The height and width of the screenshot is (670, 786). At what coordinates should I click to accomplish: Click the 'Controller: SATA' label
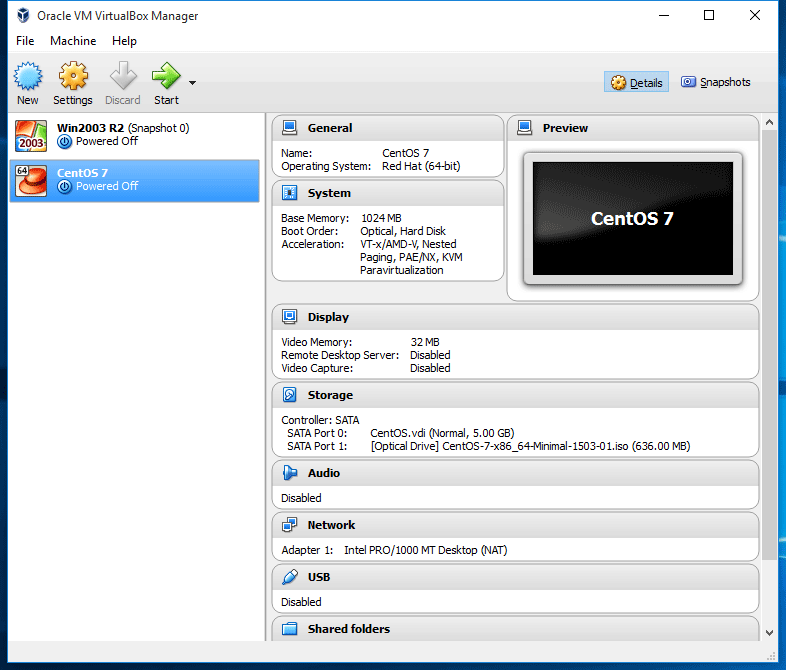click(320, 420)
